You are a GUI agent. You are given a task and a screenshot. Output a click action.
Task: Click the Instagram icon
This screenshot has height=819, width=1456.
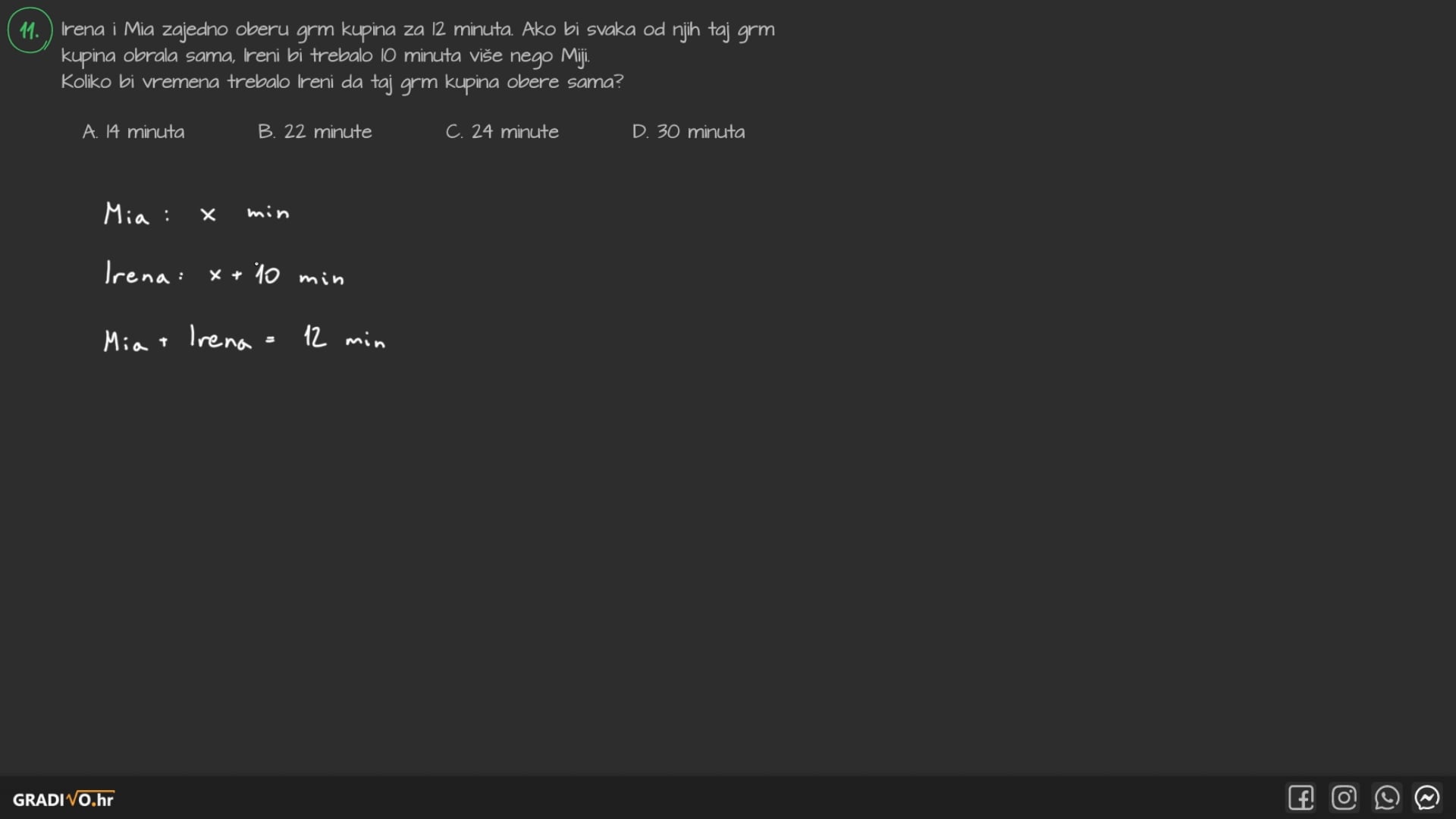tap(1344, 798)
